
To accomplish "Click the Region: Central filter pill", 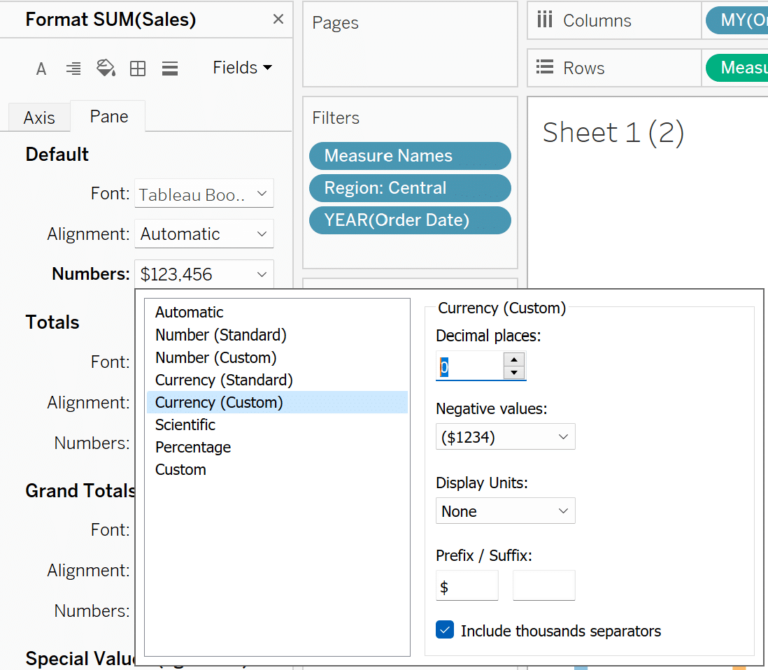I will (410, 188).
